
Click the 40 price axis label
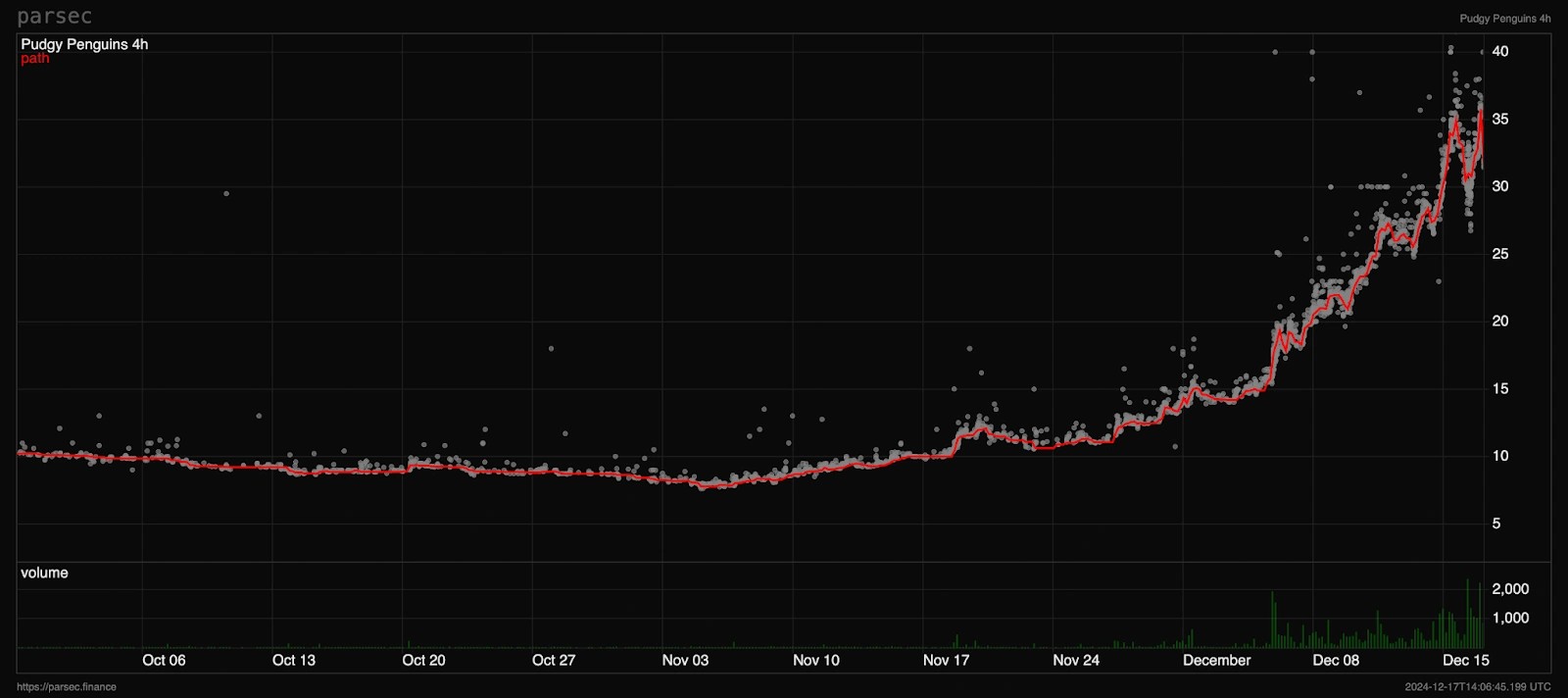click(x=1499, y=51)
